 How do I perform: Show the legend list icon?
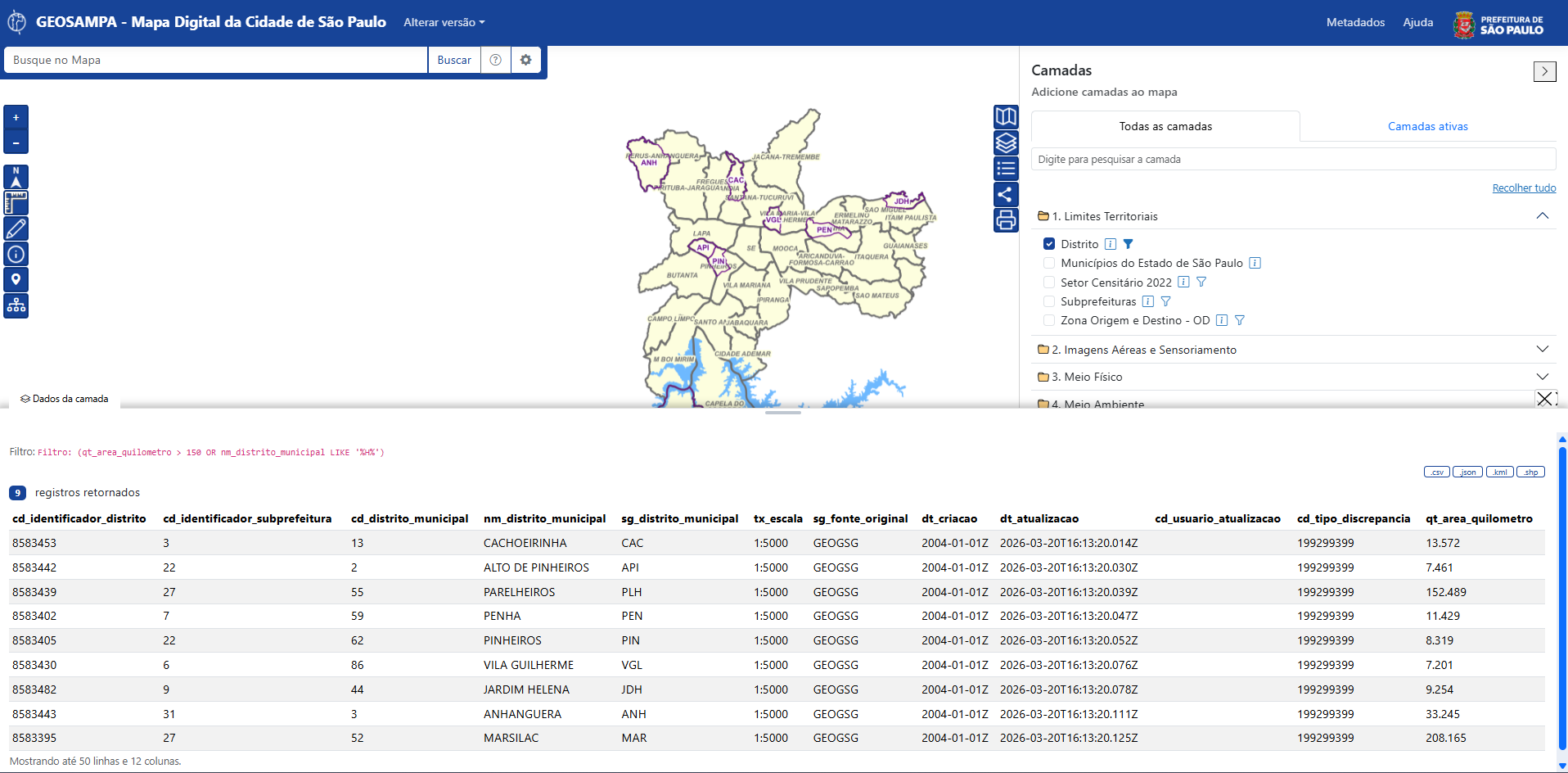(x=1006, y=169)
